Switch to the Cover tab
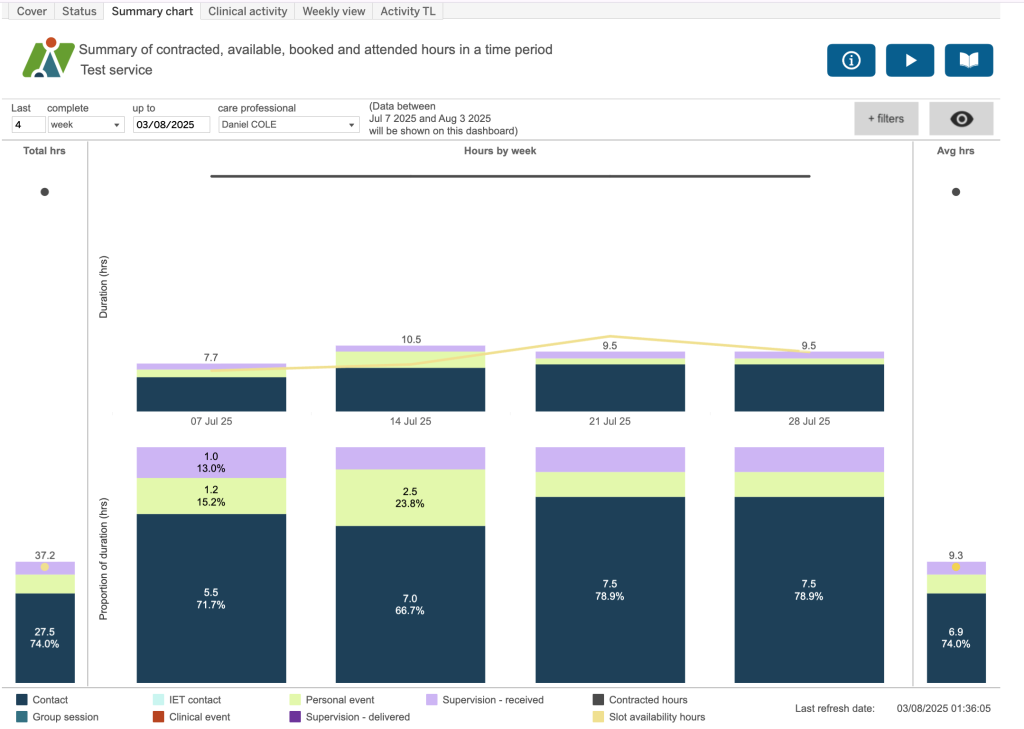This screenshot has height=729, width=1024. pos(31,11)
